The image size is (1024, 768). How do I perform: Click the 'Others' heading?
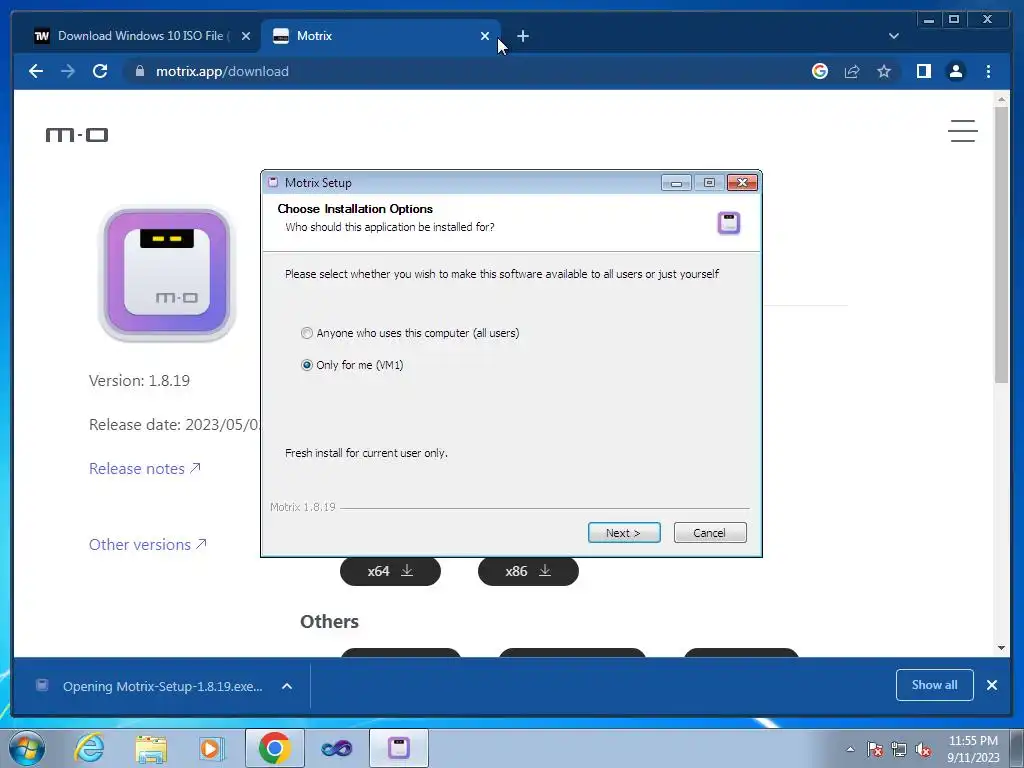329,622
